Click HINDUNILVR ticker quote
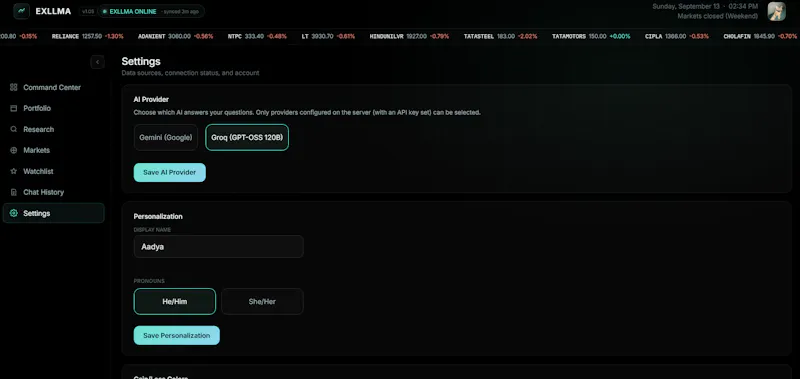The width and height of the screenshot is (800, 379). click(409, 37)
